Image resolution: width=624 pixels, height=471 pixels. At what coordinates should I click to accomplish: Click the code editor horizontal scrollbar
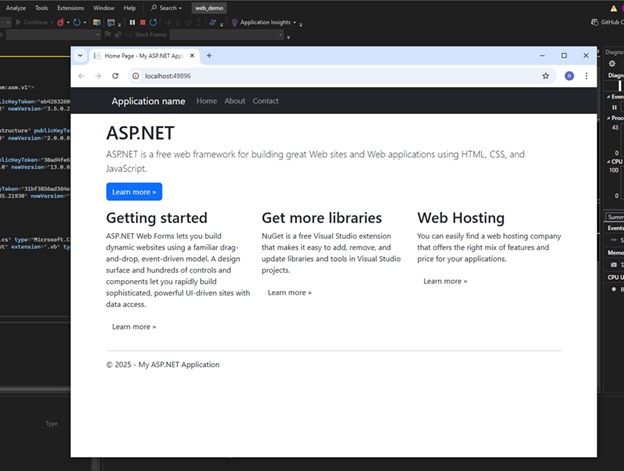pos(35,390)
